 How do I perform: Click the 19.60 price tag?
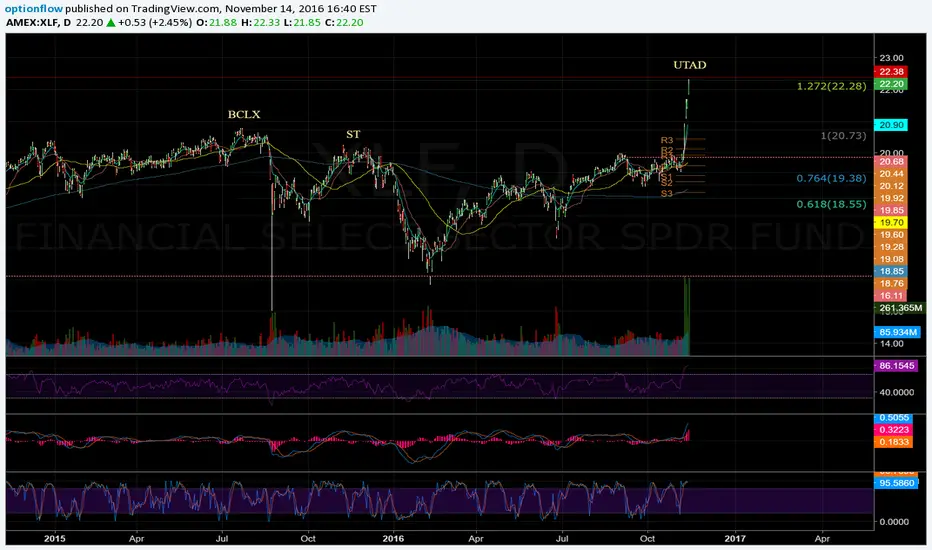[x=892, y=235]
